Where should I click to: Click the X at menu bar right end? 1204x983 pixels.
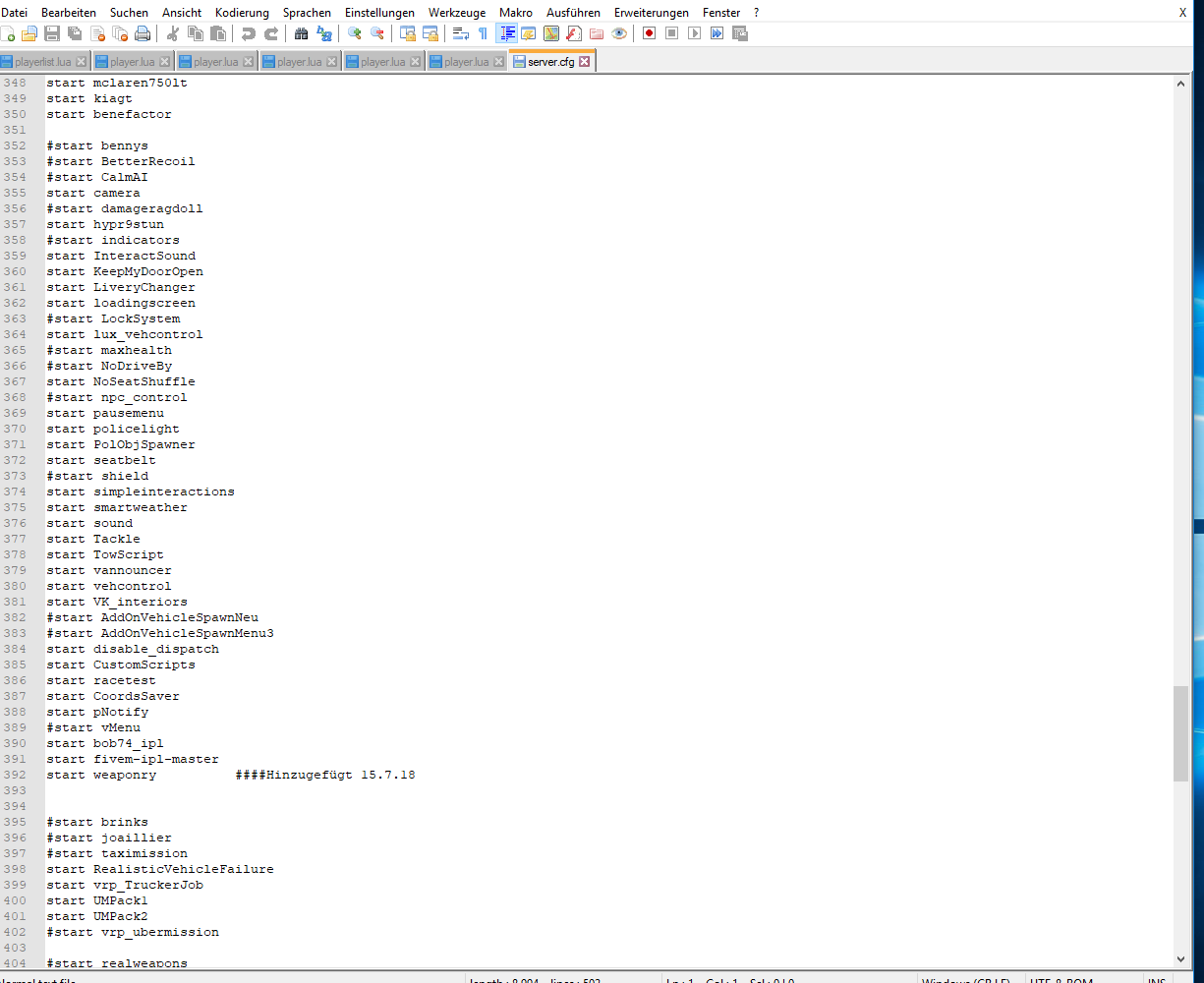[1182, 13]
